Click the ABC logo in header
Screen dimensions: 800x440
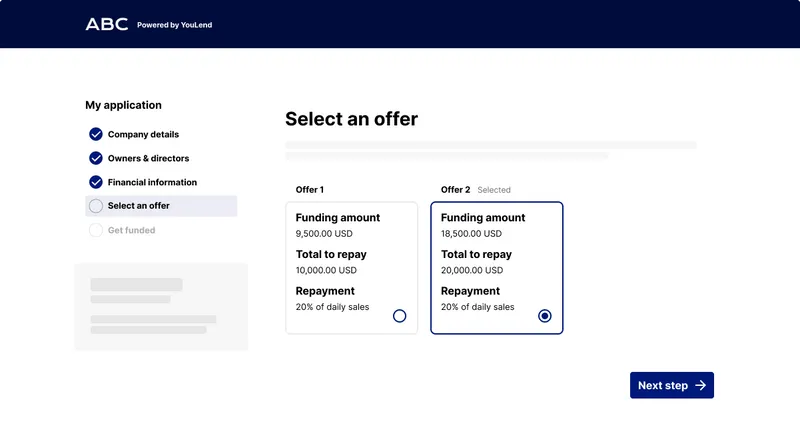(107, 24)
